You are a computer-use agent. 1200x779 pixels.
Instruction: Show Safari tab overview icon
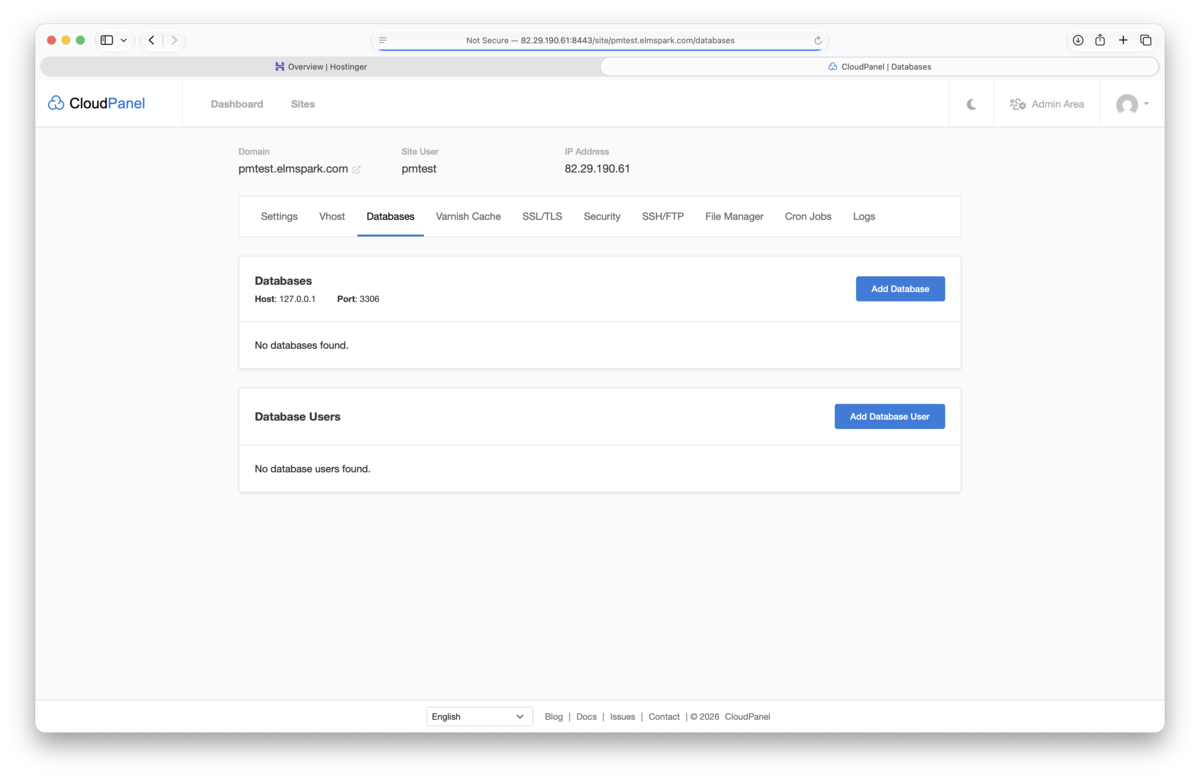[x=1146, y=40]
